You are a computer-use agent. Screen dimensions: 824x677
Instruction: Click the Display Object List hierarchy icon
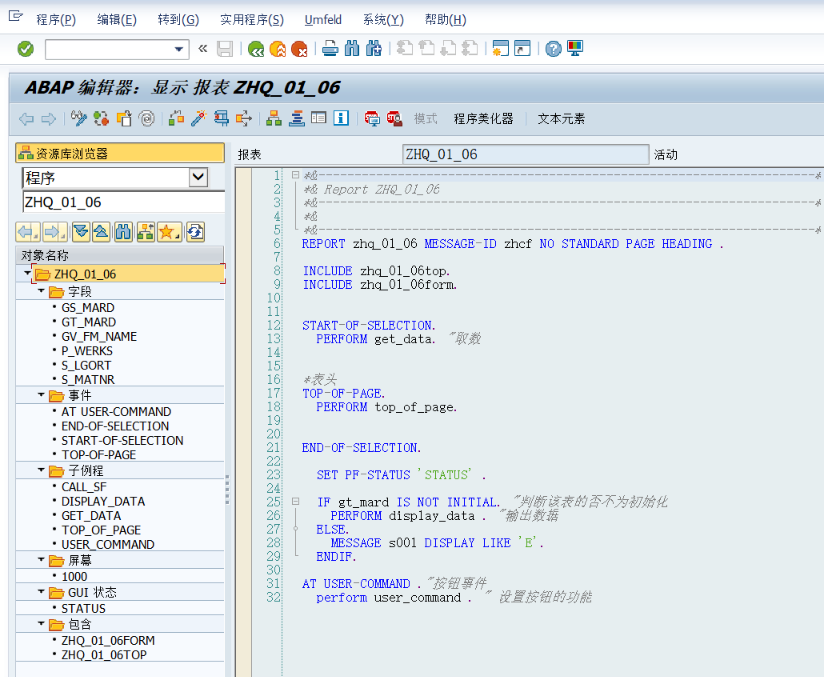(x=273, y=118)
